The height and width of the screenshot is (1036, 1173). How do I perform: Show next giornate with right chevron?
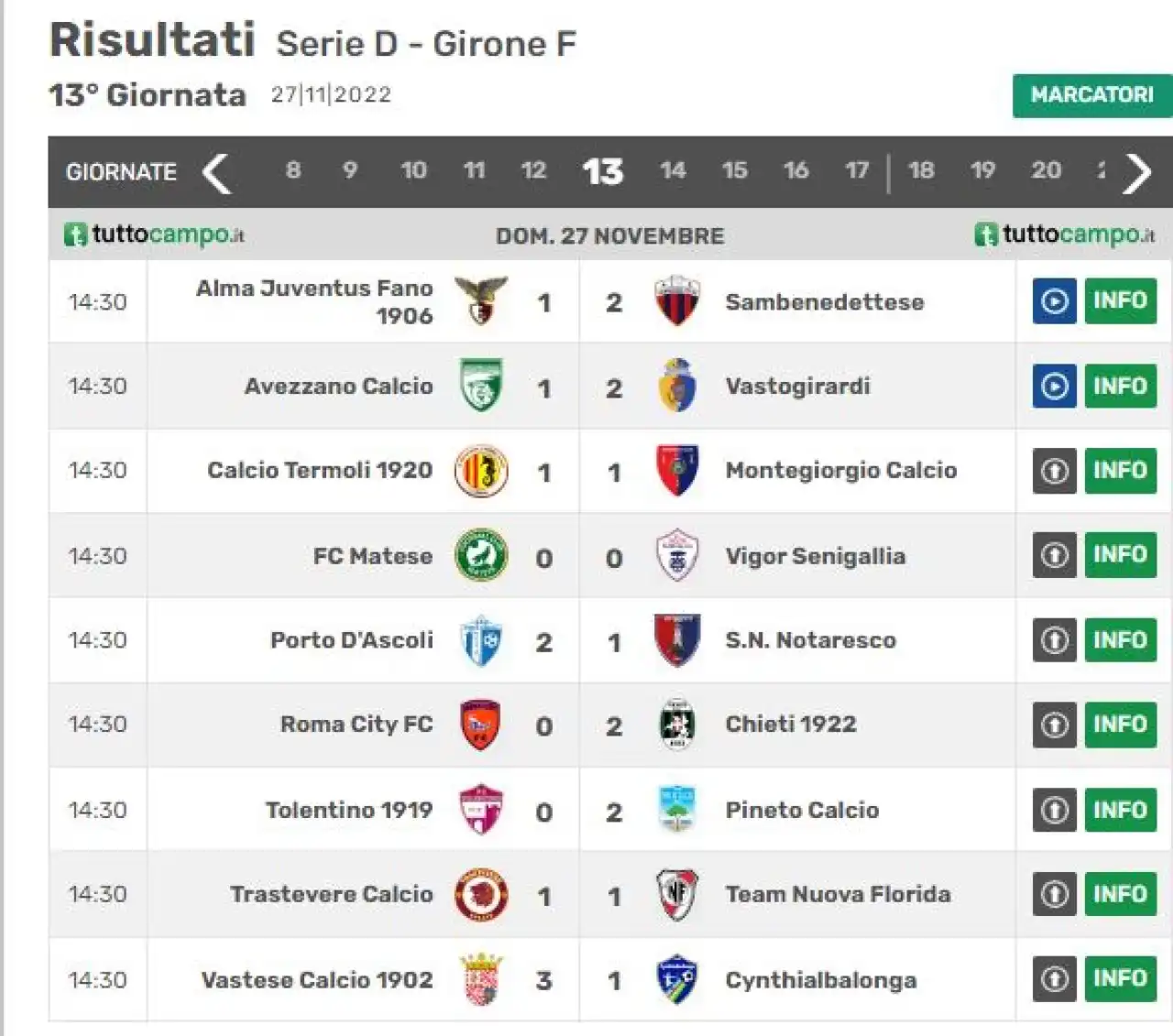(x=1137, y=172)
